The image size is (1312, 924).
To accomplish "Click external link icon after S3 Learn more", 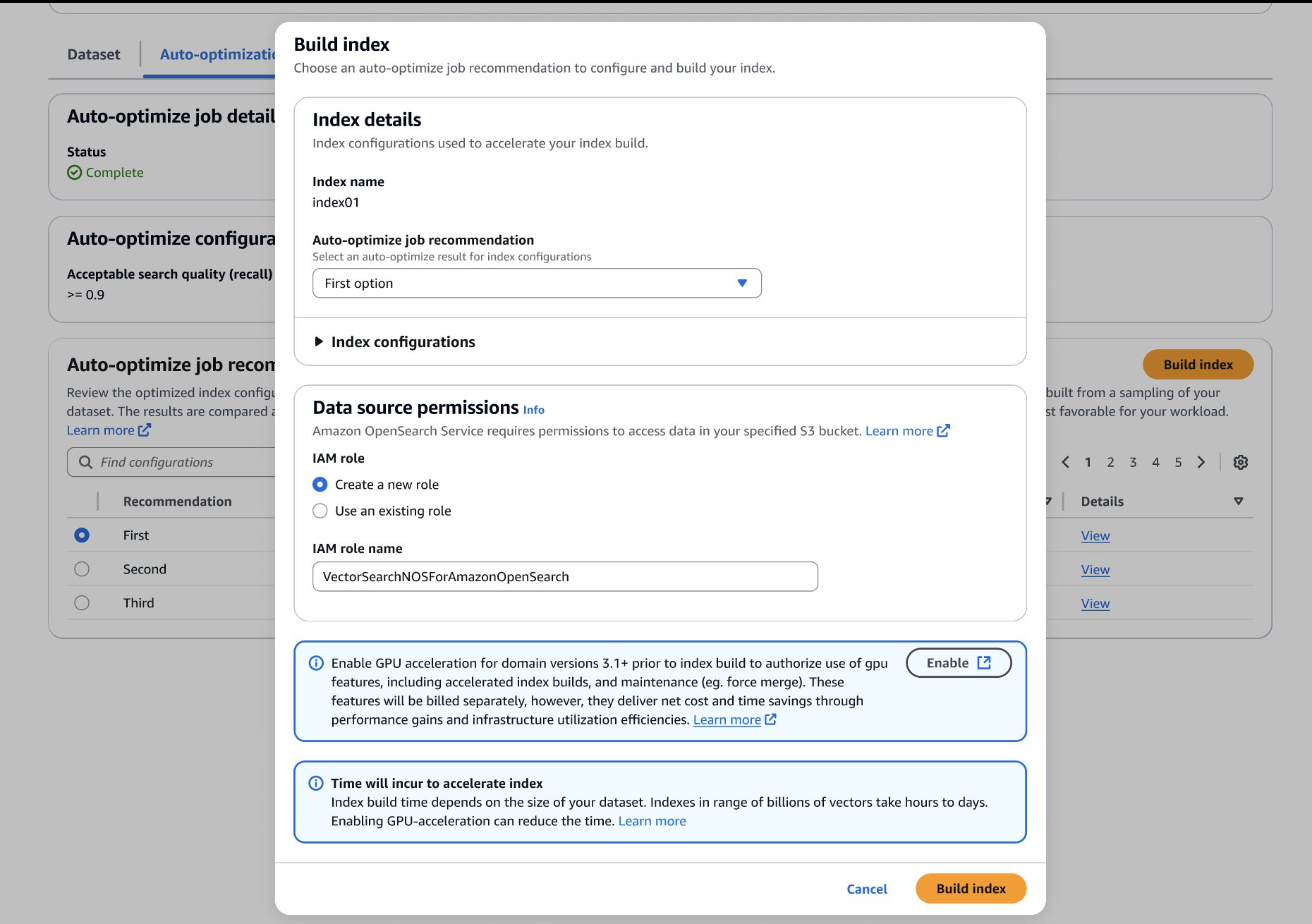I will 943,430.
